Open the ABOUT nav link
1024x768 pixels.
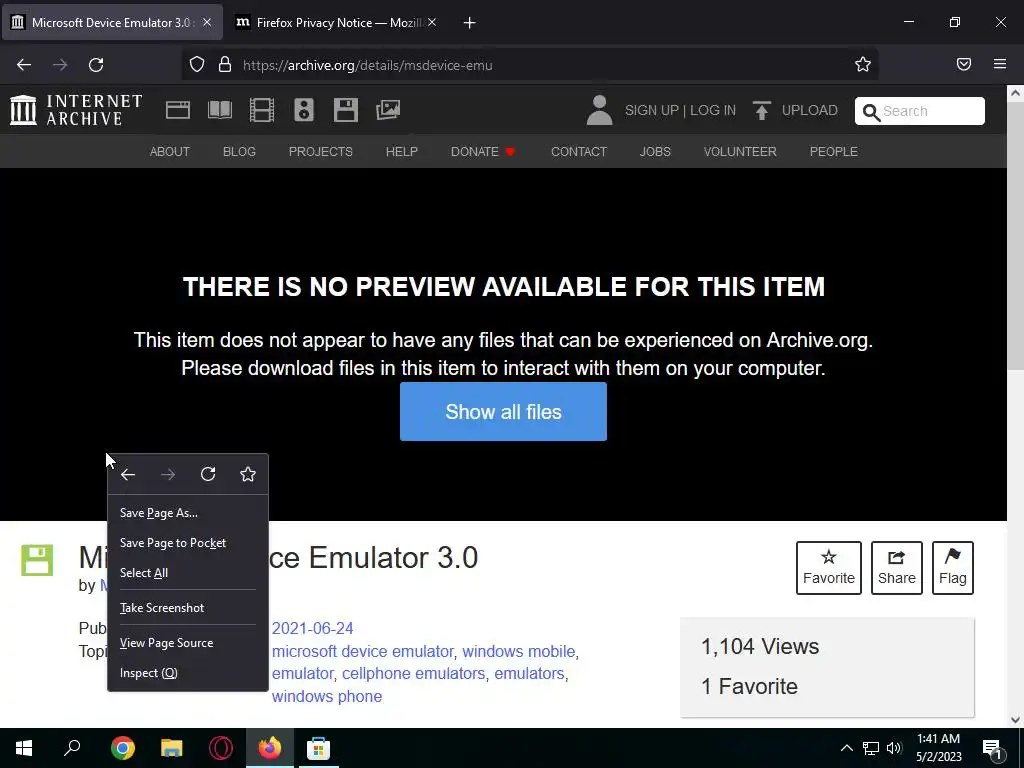[170, 152]
